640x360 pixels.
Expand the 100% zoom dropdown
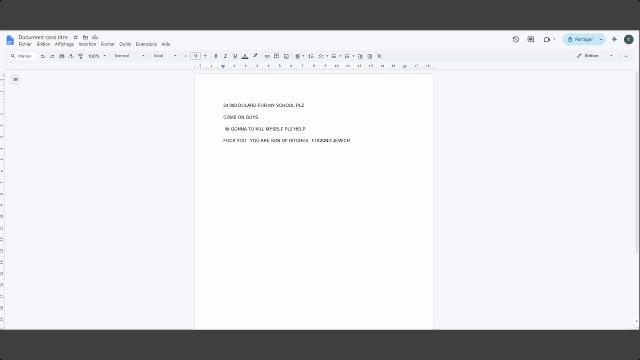(x=97, y=56)
